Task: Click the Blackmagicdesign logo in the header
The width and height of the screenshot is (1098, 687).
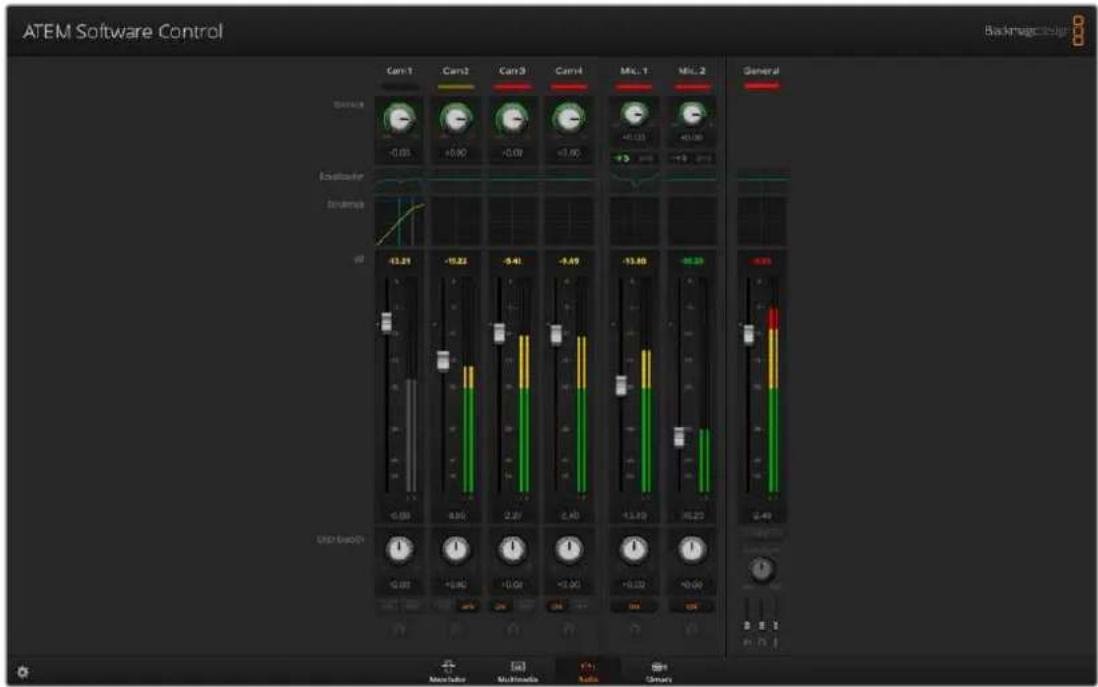Action: point(1034,31)
